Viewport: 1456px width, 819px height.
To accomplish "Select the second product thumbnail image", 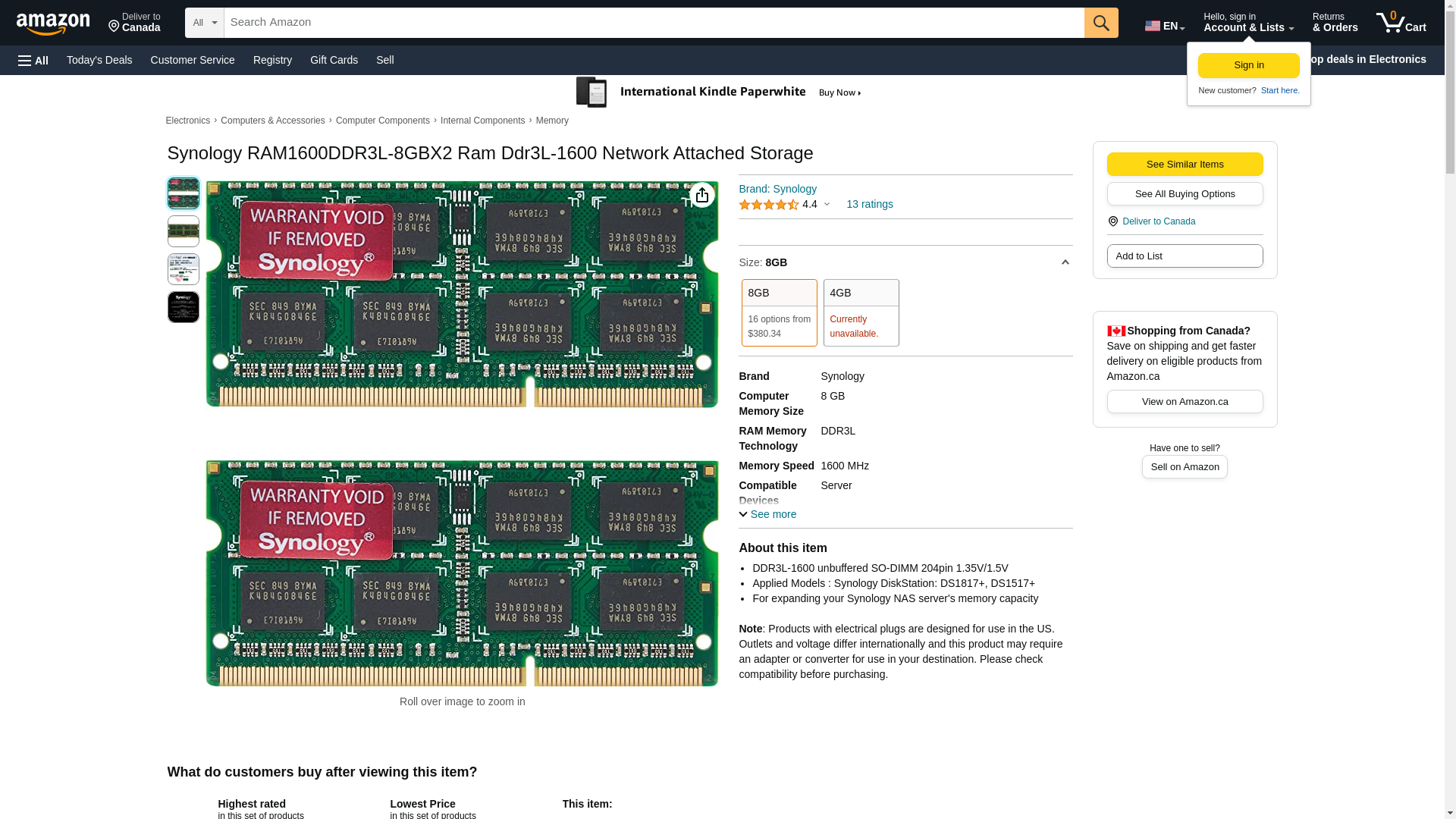I will 184,231.
